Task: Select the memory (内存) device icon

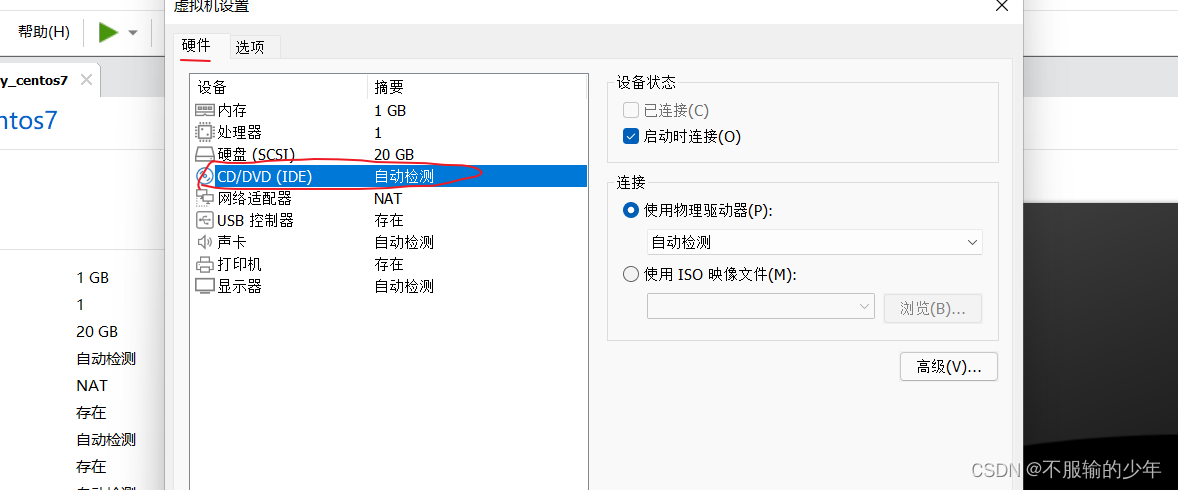Action: click(204, 110)
